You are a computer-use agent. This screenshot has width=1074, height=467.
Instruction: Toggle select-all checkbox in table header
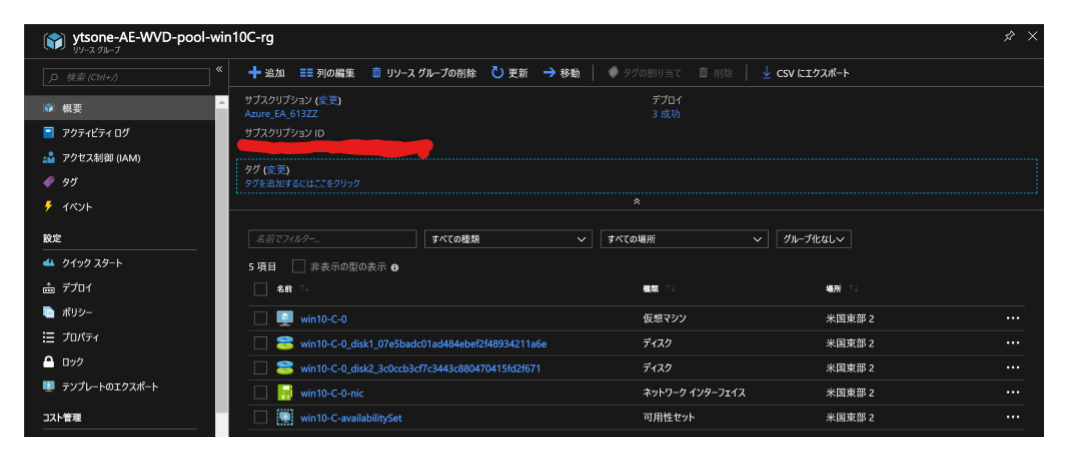[x=260, y=290]
